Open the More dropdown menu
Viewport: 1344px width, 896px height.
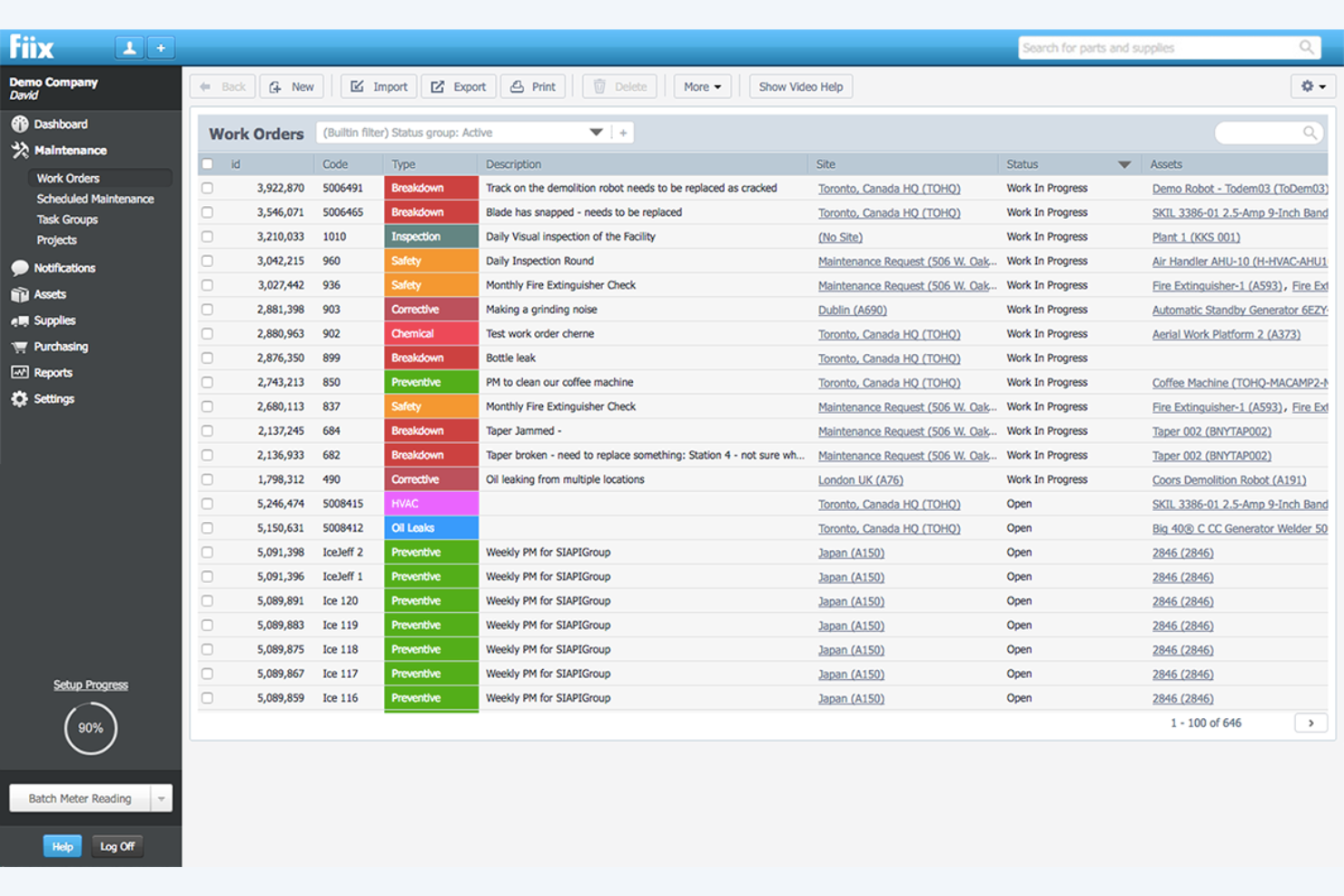pos(702,87)
